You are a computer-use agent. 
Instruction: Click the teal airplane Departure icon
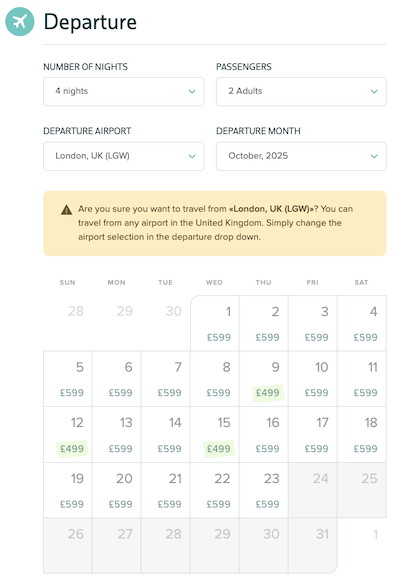pyautogui.click(x=19, y=21)
